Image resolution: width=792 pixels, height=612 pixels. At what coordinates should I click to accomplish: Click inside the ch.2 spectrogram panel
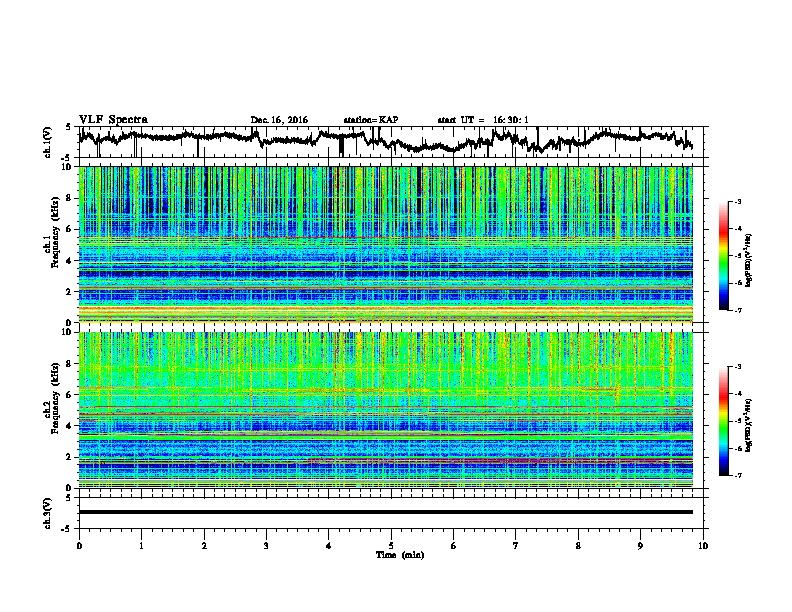(x=386, y=410)
